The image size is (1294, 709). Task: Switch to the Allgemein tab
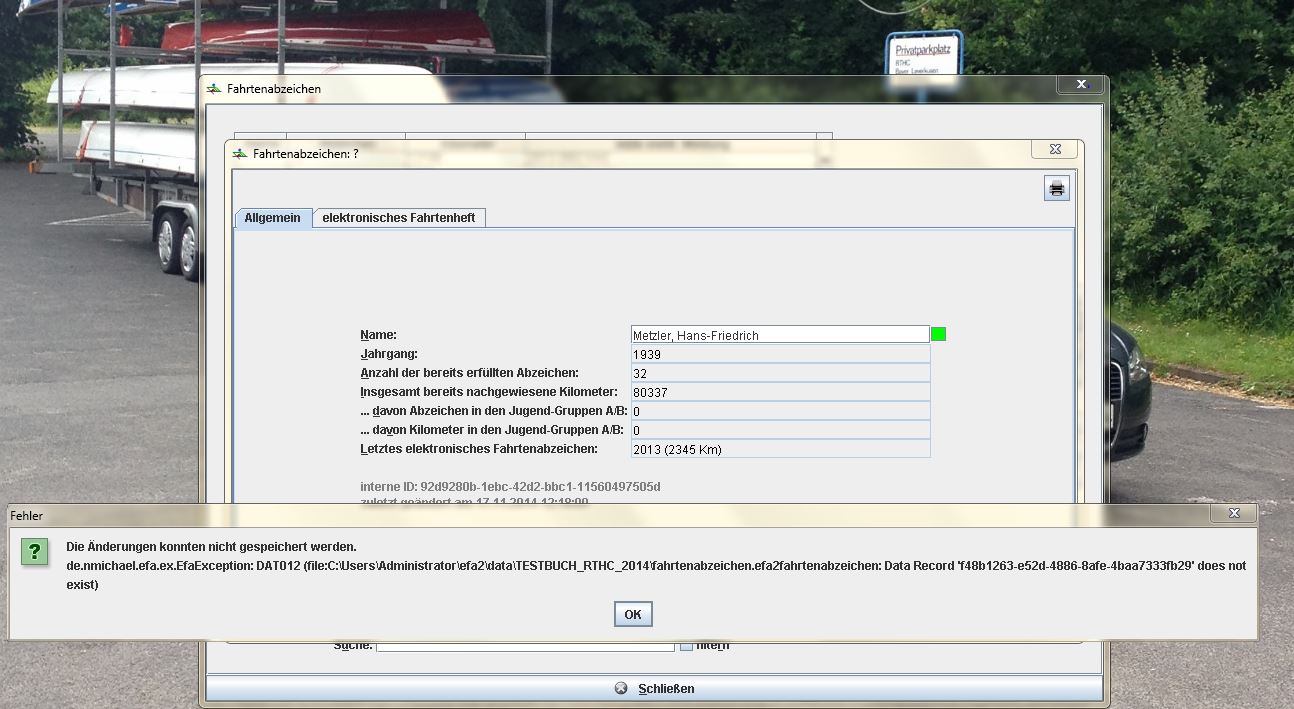[x=272, y=218]
